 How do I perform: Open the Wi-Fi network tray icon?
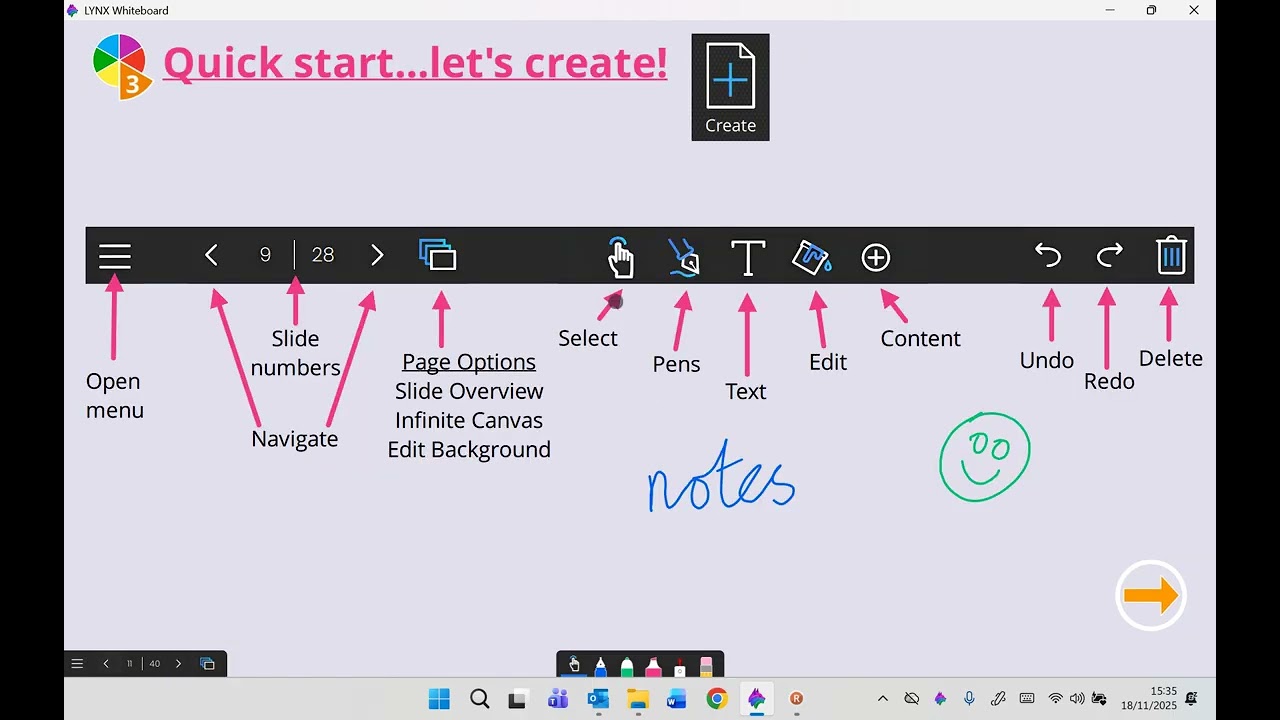pyautogui.click(x=1055, y=699)
